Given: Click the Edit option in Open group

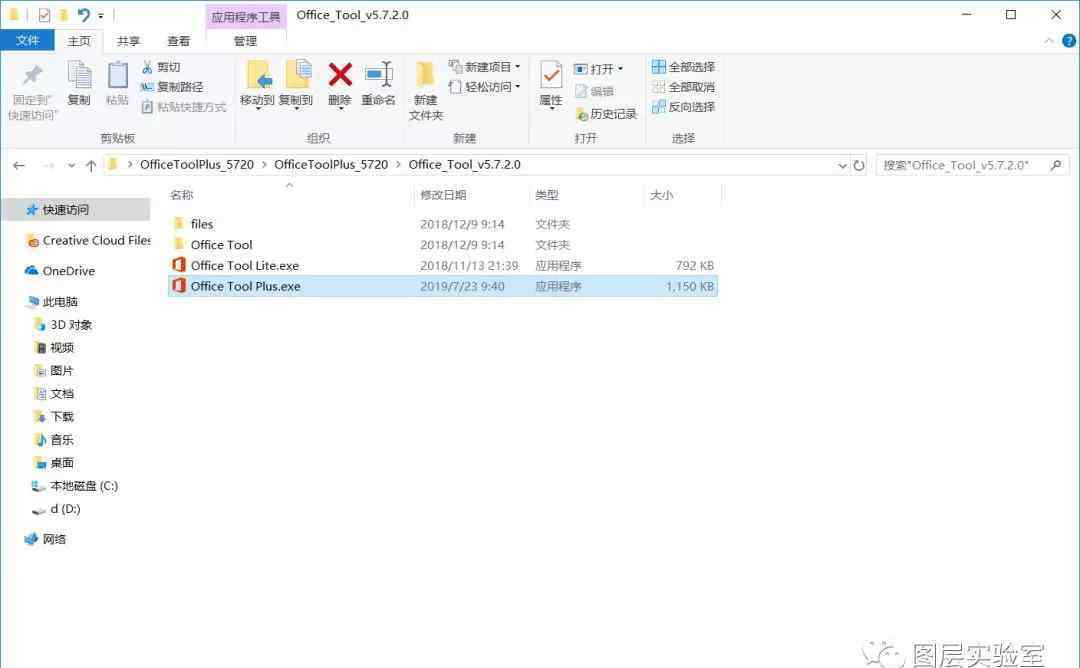Looking at the screenshot, I should [594, 91].
